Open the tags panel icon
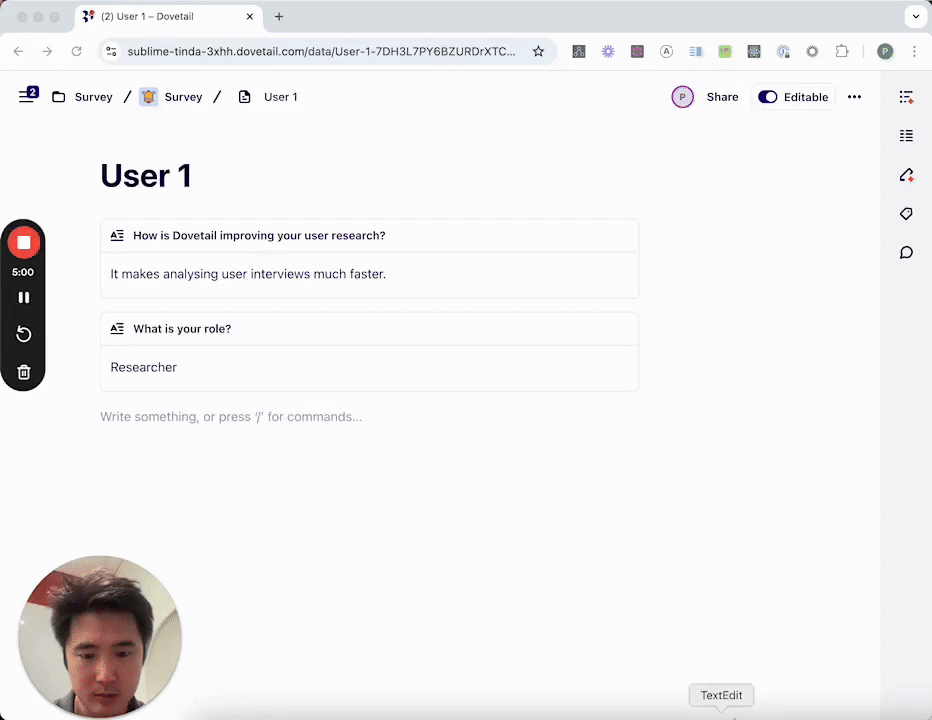Viewport: 932px width, 720px height. (906, 214)
